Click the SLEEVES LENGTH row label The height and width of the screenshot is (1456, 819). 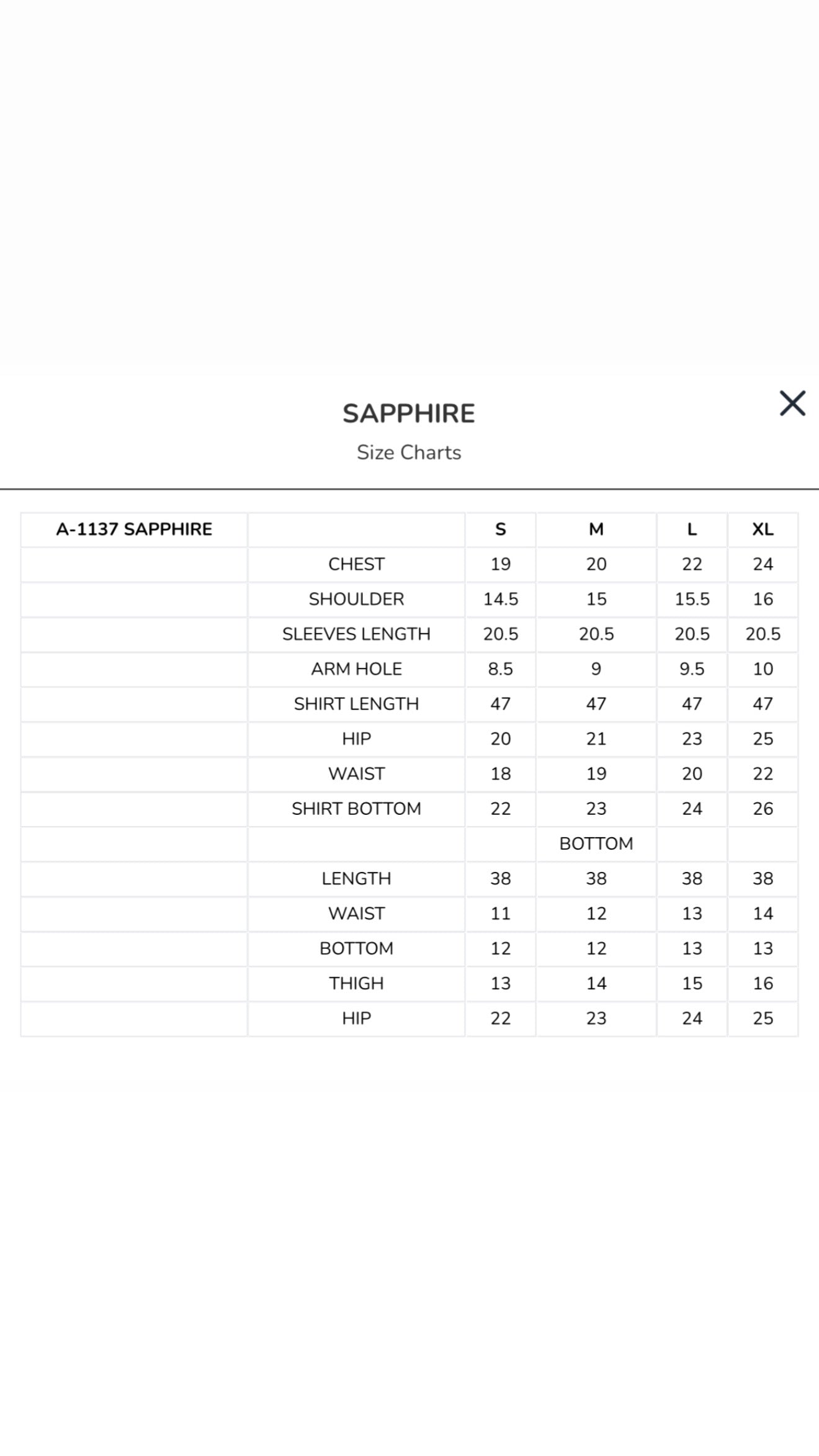point(356,634)
